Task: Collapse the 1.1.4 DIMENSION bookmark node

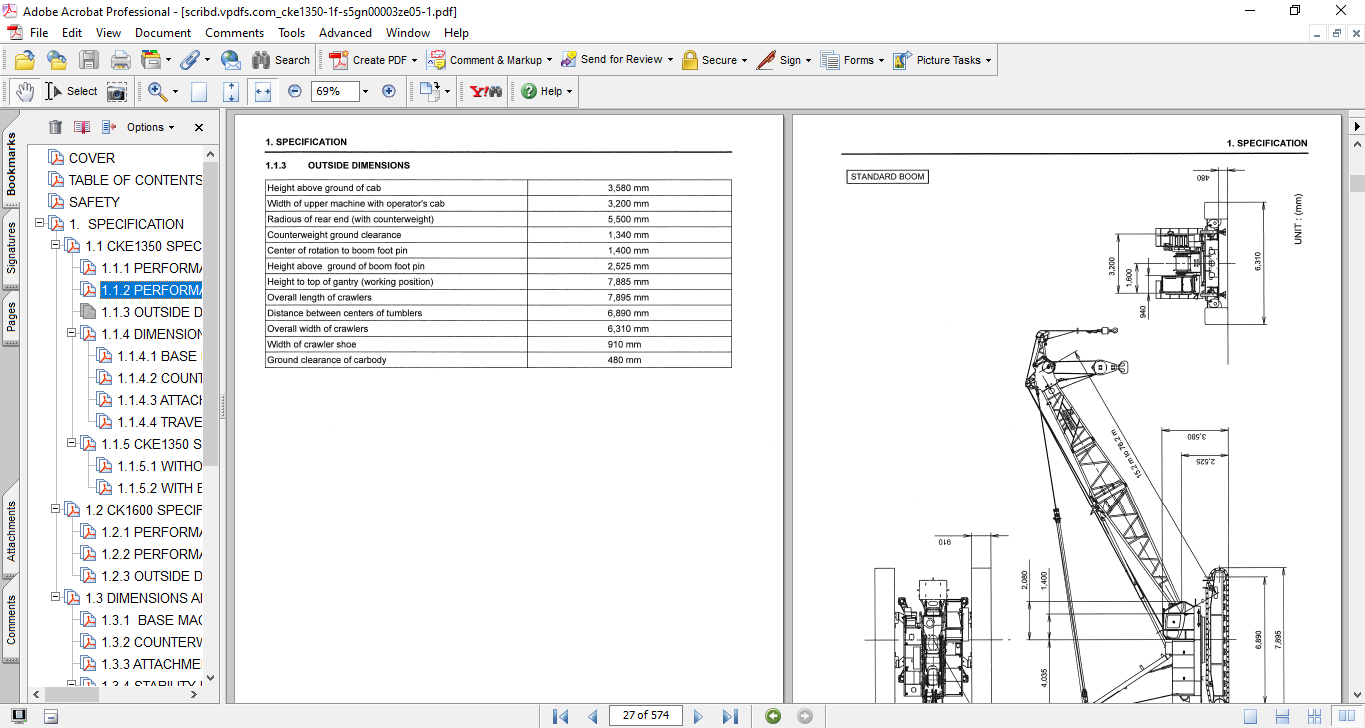Action: (x=72, y=334)
